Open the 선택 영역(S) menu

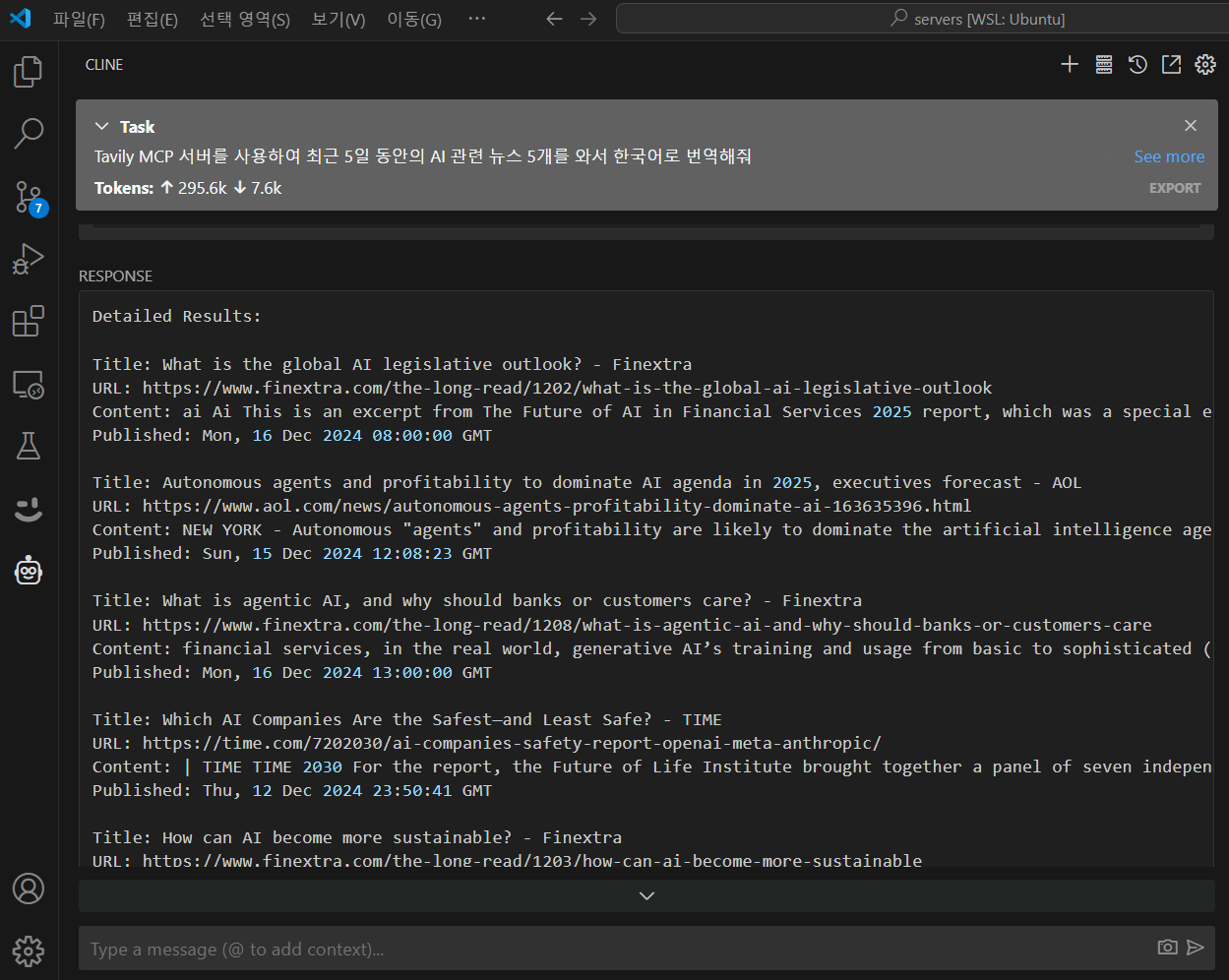click(x=245, y=20)
